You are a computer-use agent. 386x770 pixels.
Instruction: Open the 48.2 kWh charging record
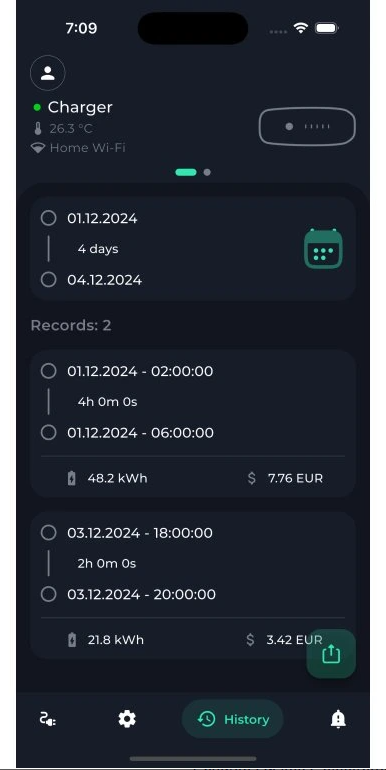tap(193, 424)
